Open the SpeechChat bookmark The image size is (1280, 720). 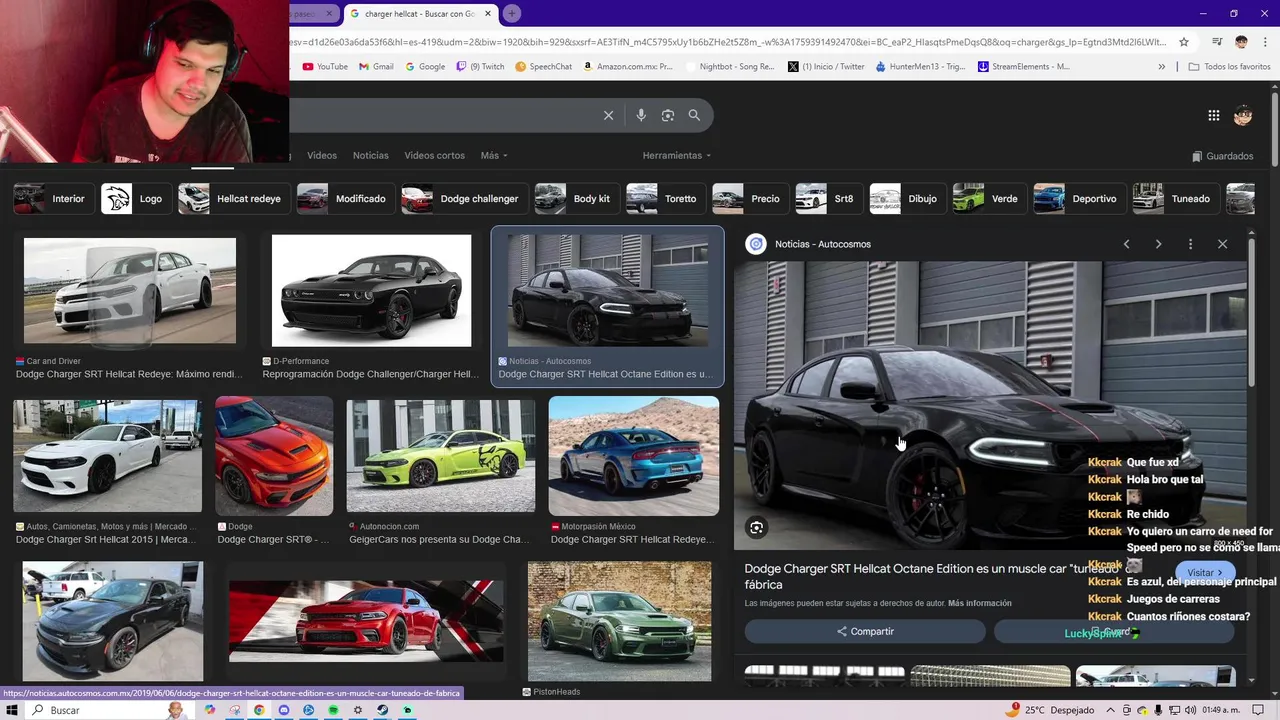[543, 67]
